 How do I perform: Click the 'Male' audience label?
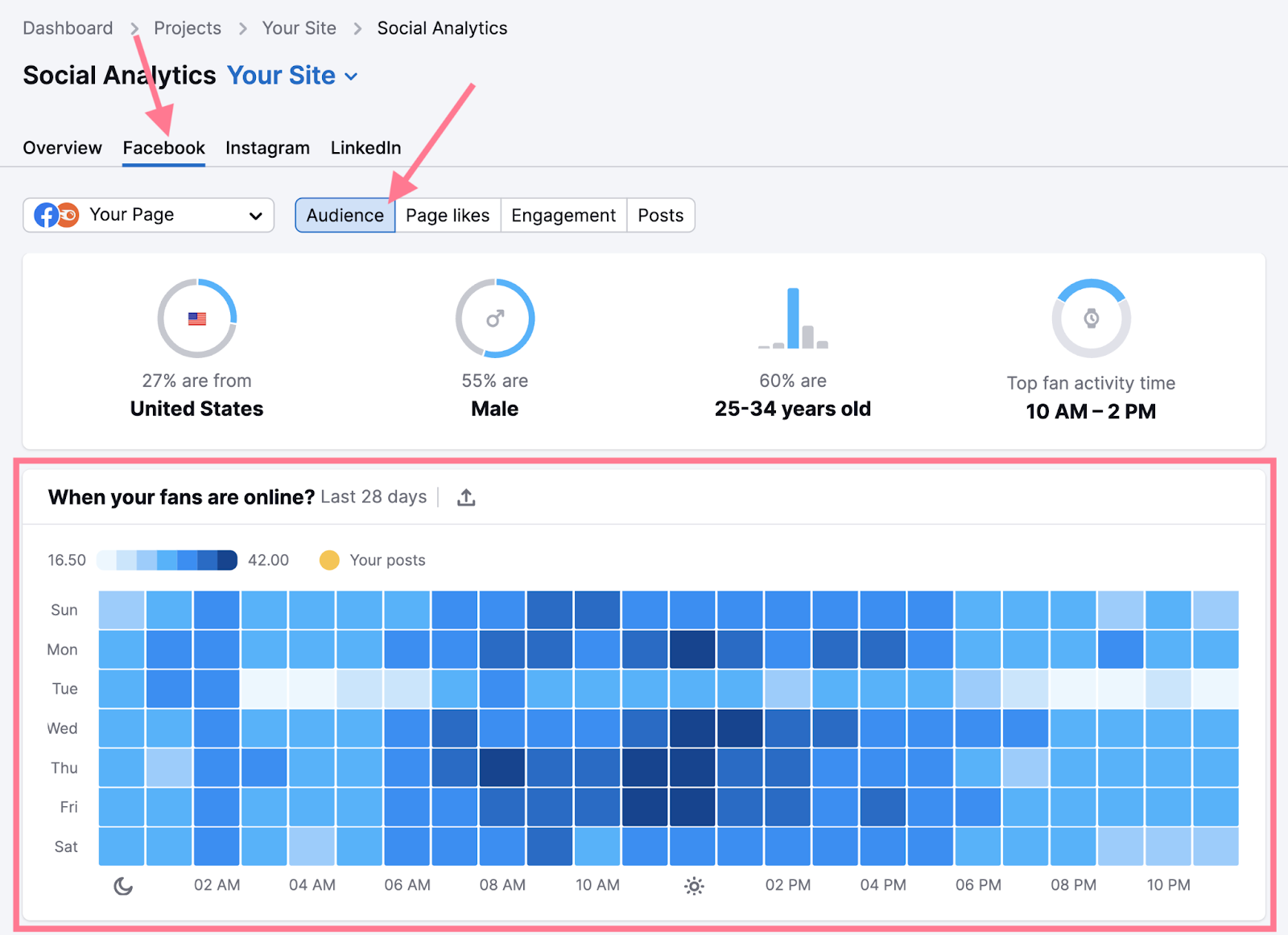pyautogui.click(x=495, y=409)
